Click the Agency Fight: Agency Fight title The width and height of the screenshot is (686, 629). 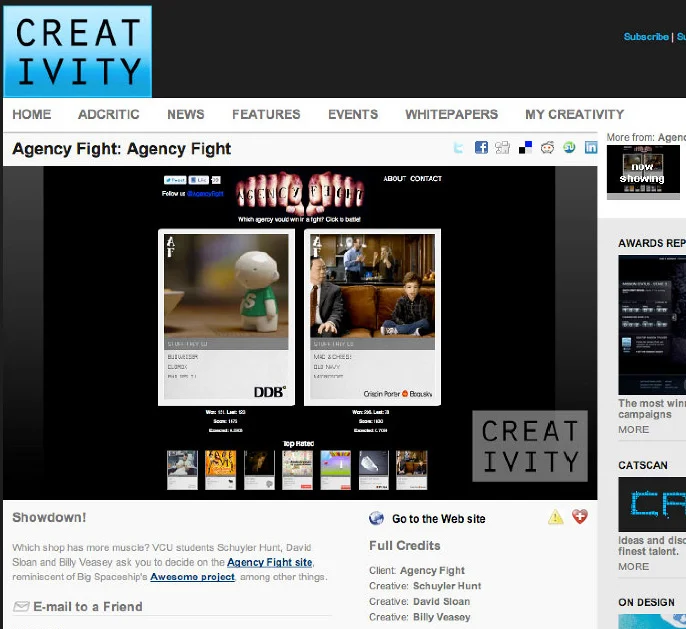(x=122, y=149)
